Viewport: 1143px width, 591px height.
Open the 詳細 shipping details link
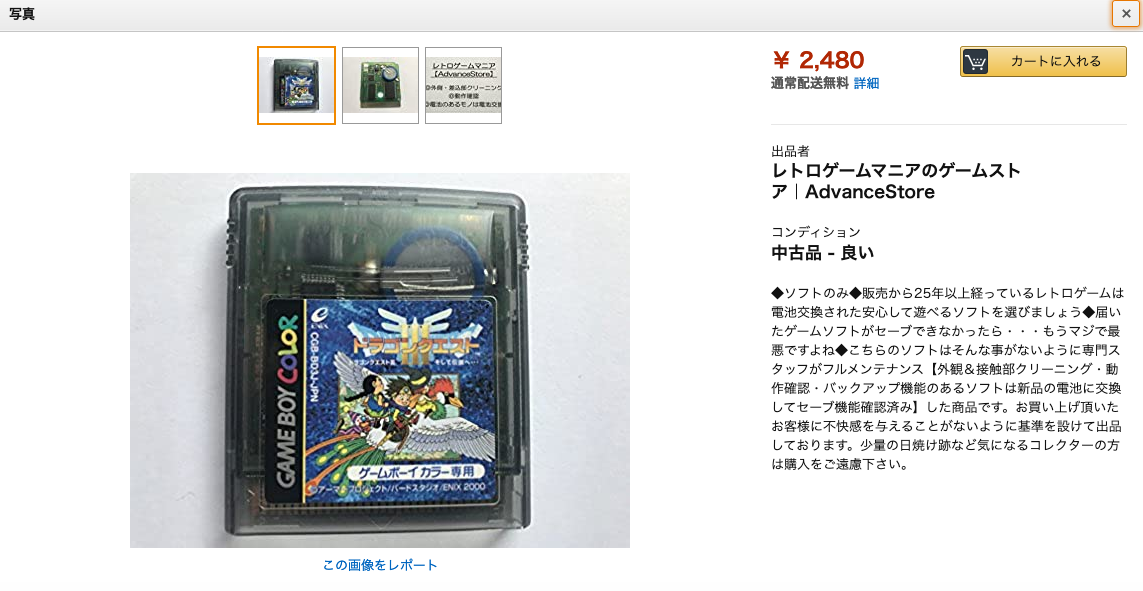coord(866,83)
